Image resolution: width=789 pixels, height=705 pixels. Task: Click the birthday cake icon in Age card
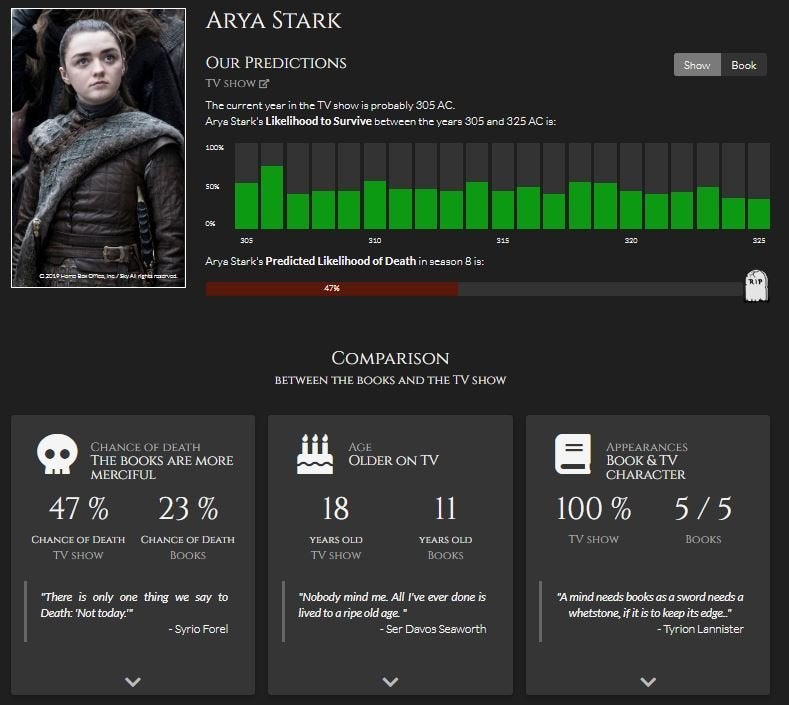tap(315, 454)
